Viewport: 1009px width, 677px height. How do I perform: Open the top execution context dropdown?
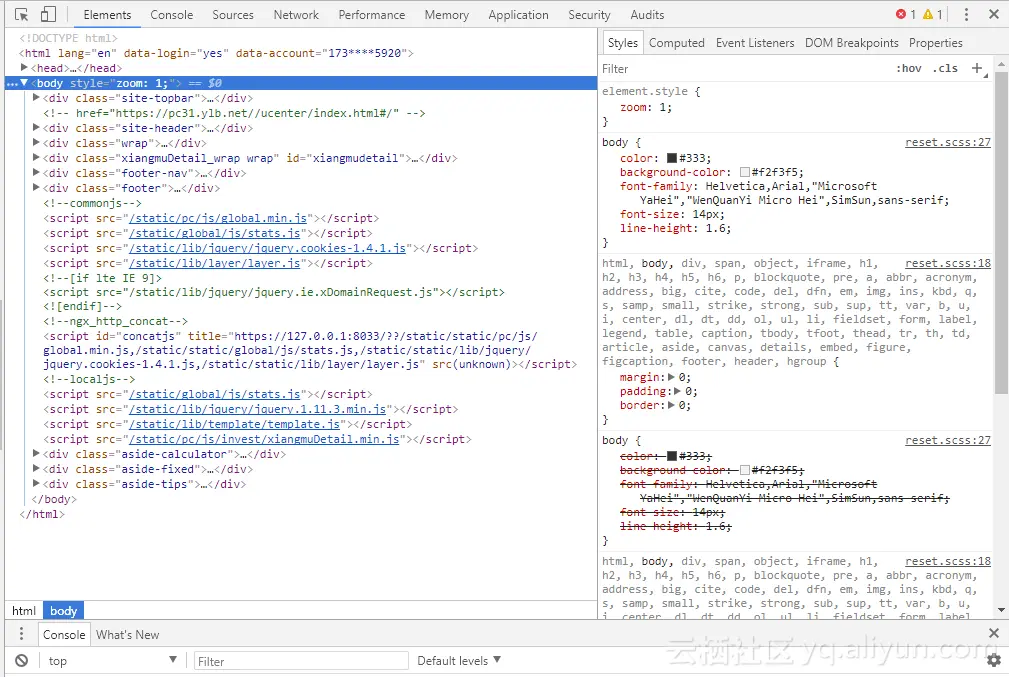112,661
